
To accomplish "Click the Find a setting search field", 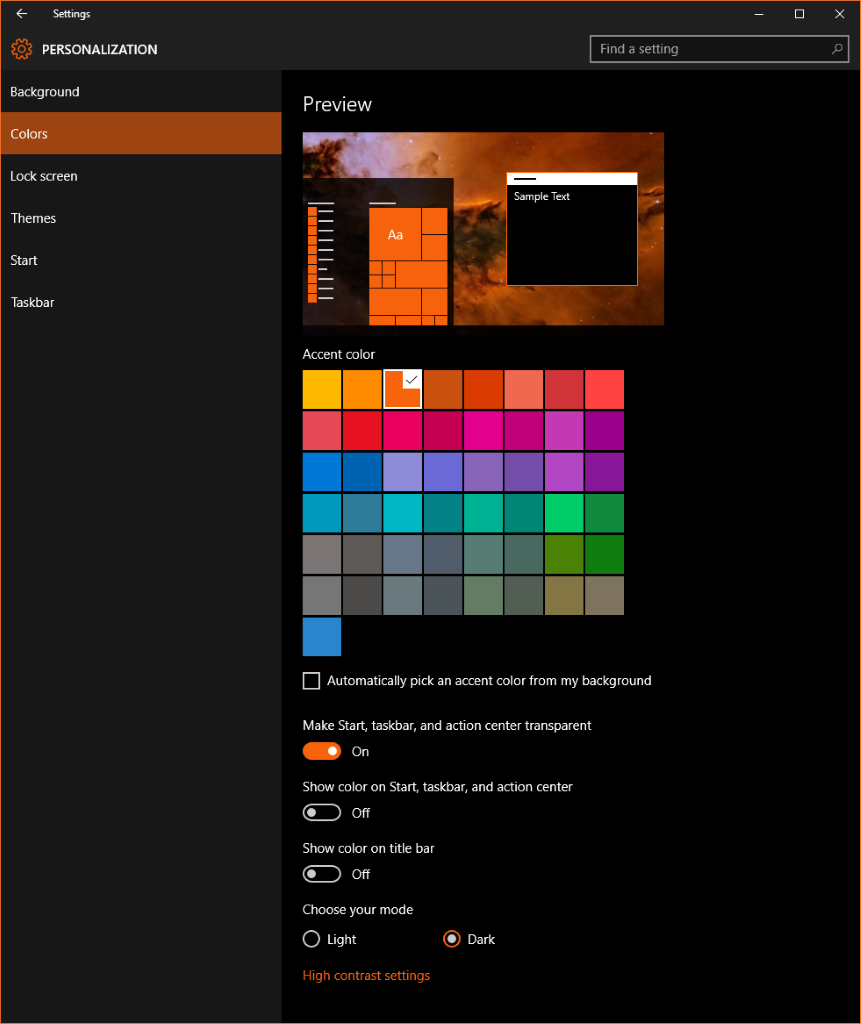I will point(700,48).
